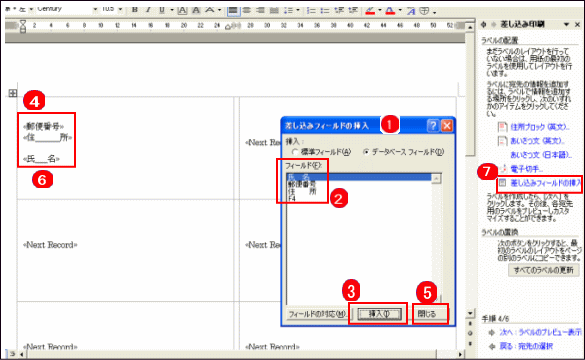Go forward in the mail merge task pane
The height and width of the screenshot is (360, 585).
coord(493,24)
